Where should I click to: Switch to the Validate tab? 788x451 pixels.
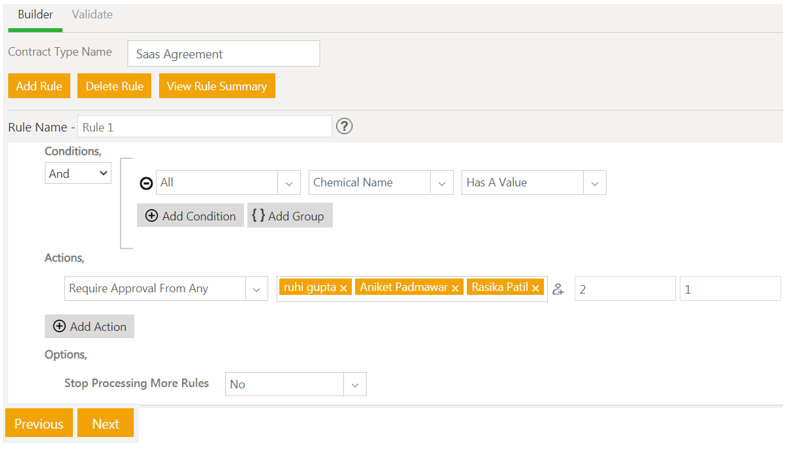[92, 15]
